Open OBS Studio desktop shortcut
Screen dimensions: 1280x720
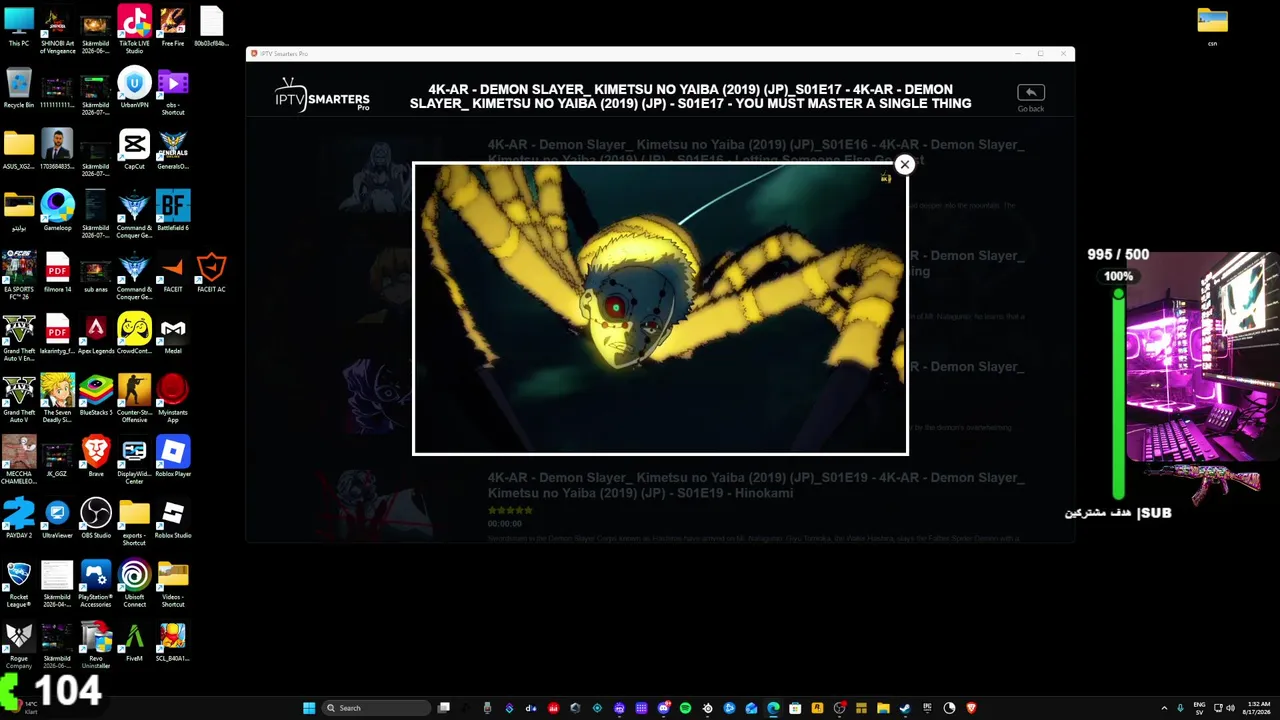[x=96, y=518]
